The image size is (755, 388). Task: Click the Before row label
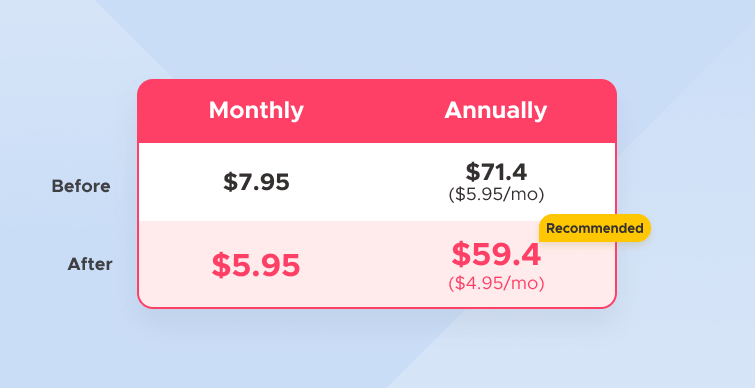(81, 186)
